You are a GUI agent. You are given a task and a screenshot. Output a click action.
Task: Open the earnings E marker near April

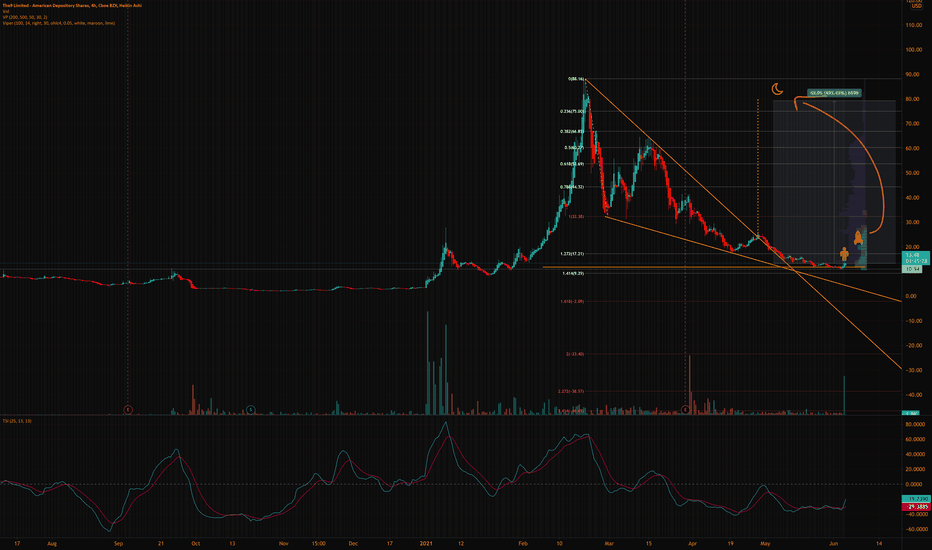(x=685, y=410)
